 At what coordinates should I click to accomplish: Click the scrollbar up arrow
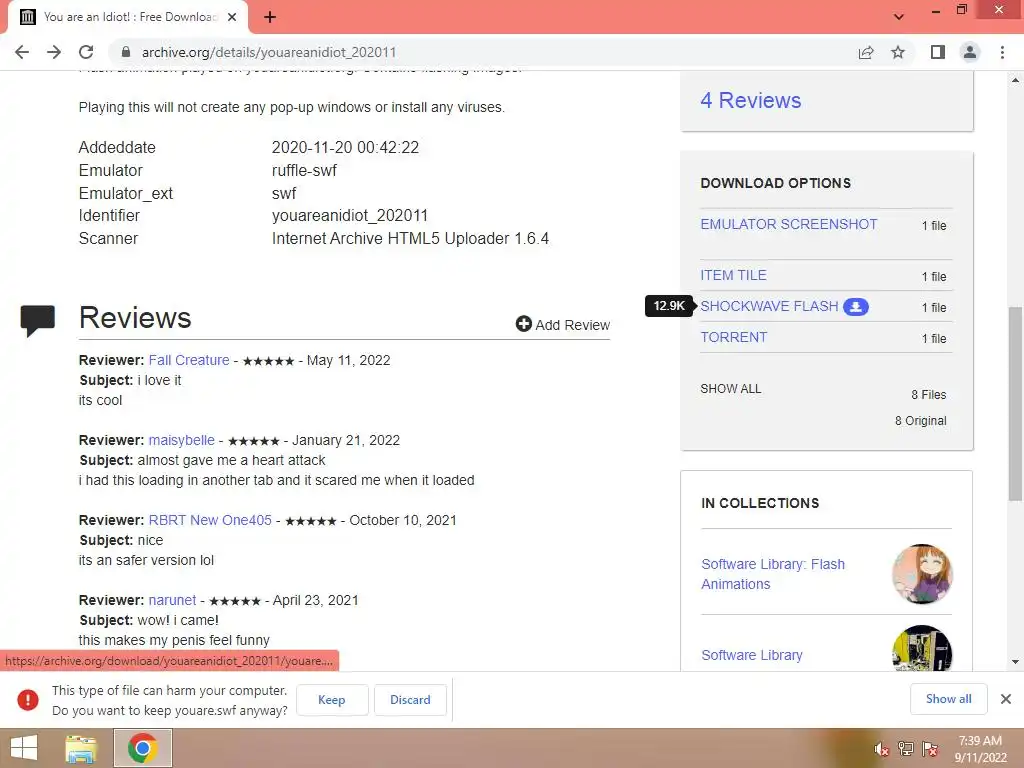pos(1016,80)
